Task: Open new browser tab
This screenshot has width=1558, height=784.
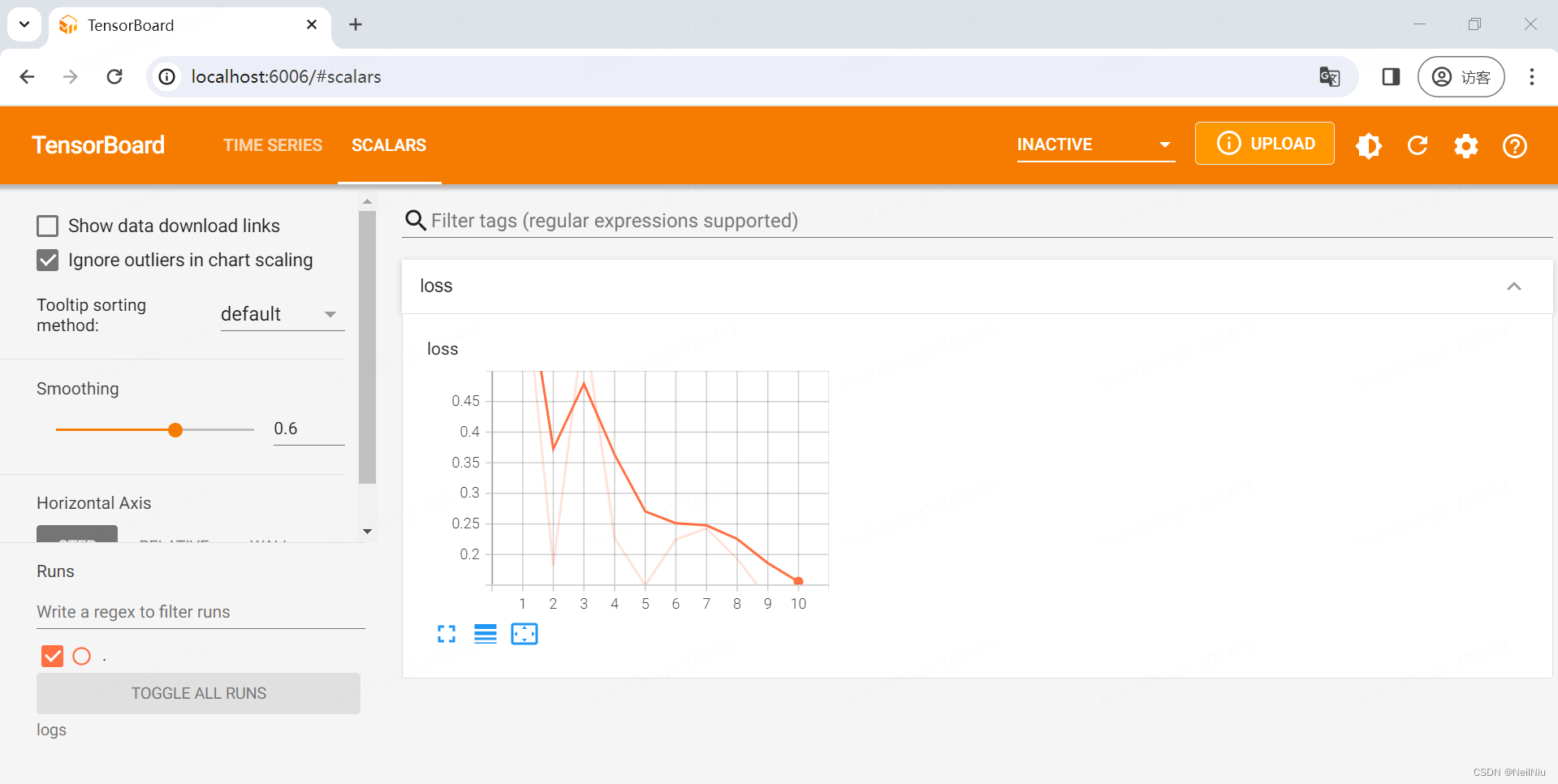Action: (356, 24)
